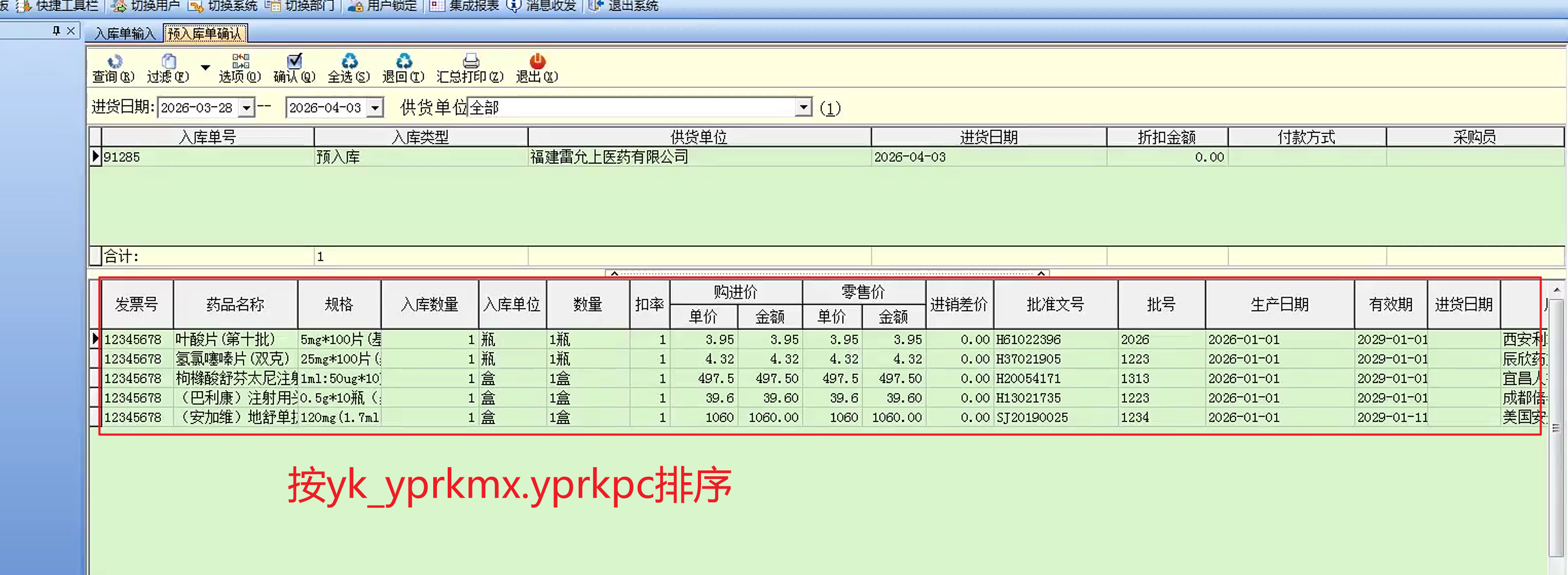Click the 批准文号 column header
Image resolution: width=1568 pixels, height=575 pixels.
pyautogui.click(x=1055, y=304)
